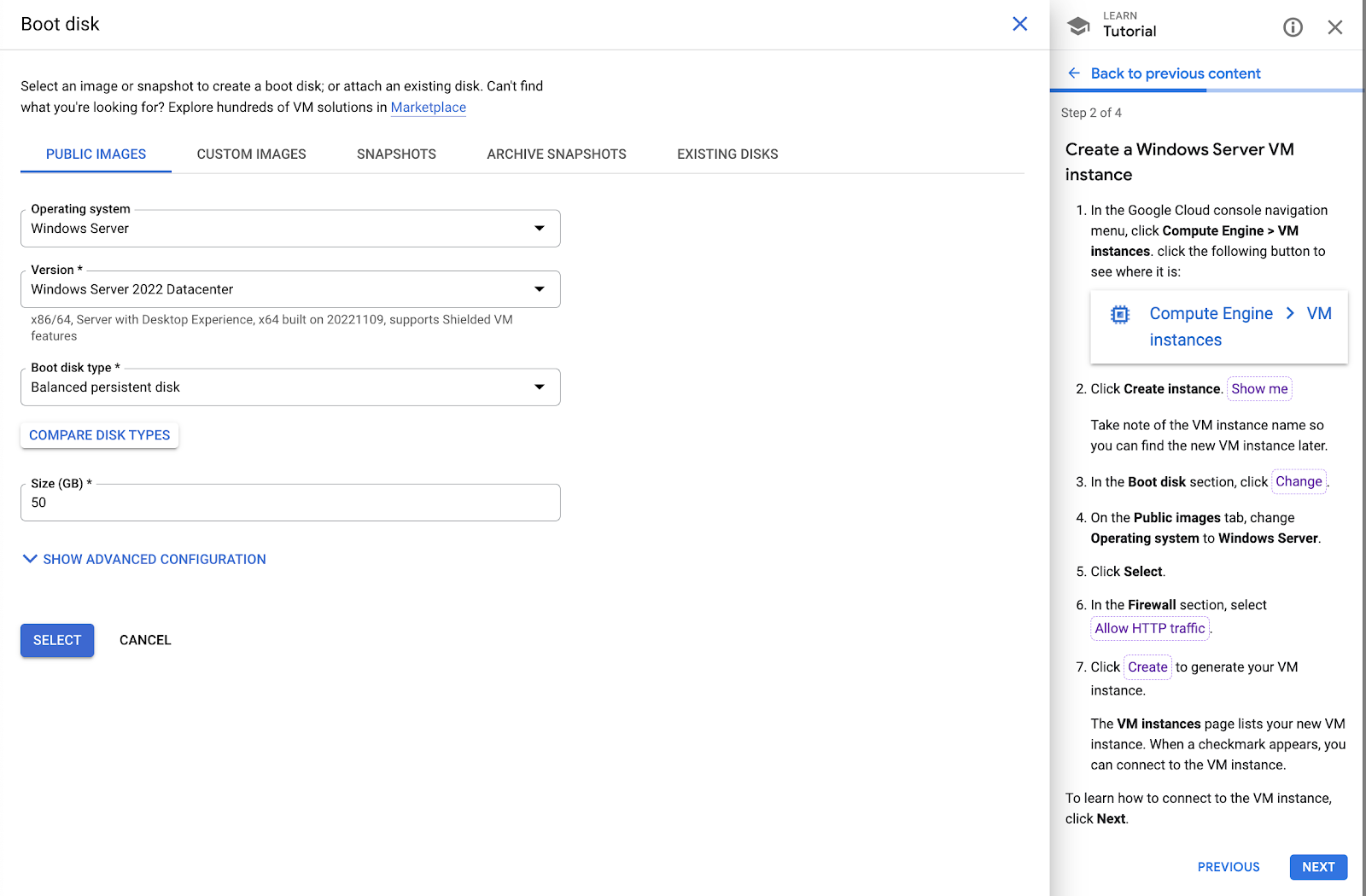Image resolution: width=1366 pixels, height=896 pixels.
Task: Click the back arrow beside previous content
Action: pyautogui.click(x=1074, y=73)
